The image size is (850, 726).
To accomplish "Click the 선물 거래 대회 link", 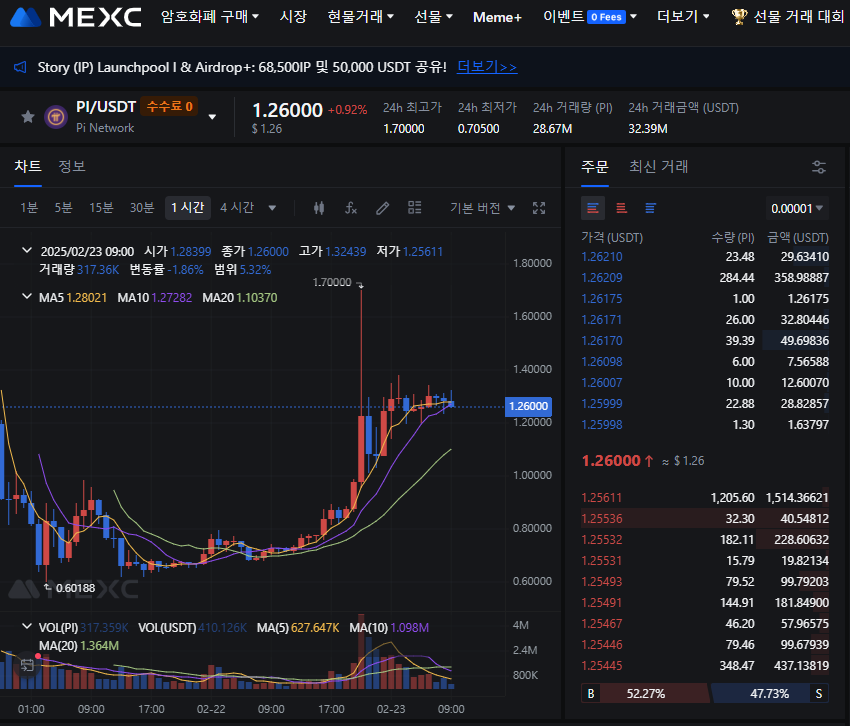I will pyautogui.click(x=799, y=17).
